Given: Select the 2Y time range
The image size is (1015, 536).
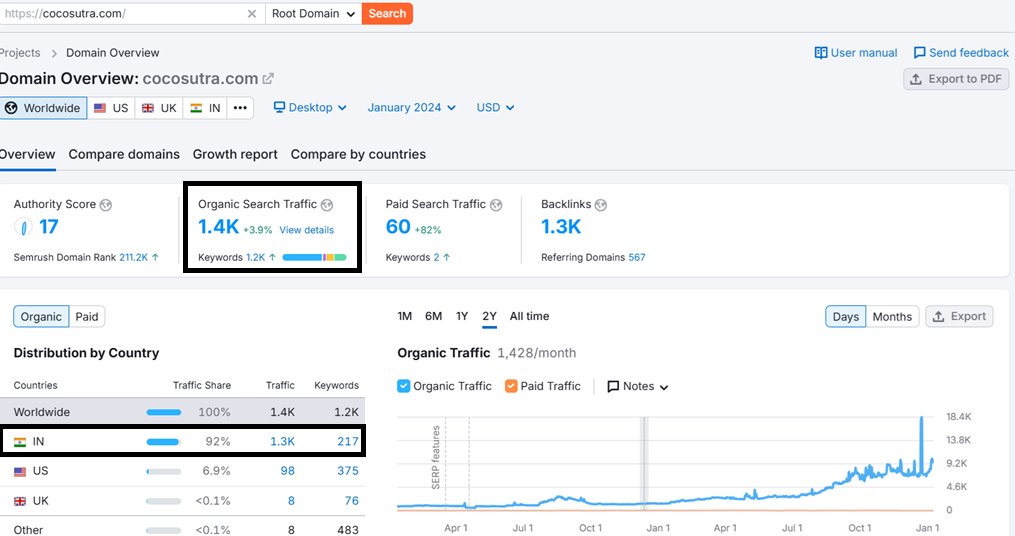Looking at the screenshot, I should 489,316.
